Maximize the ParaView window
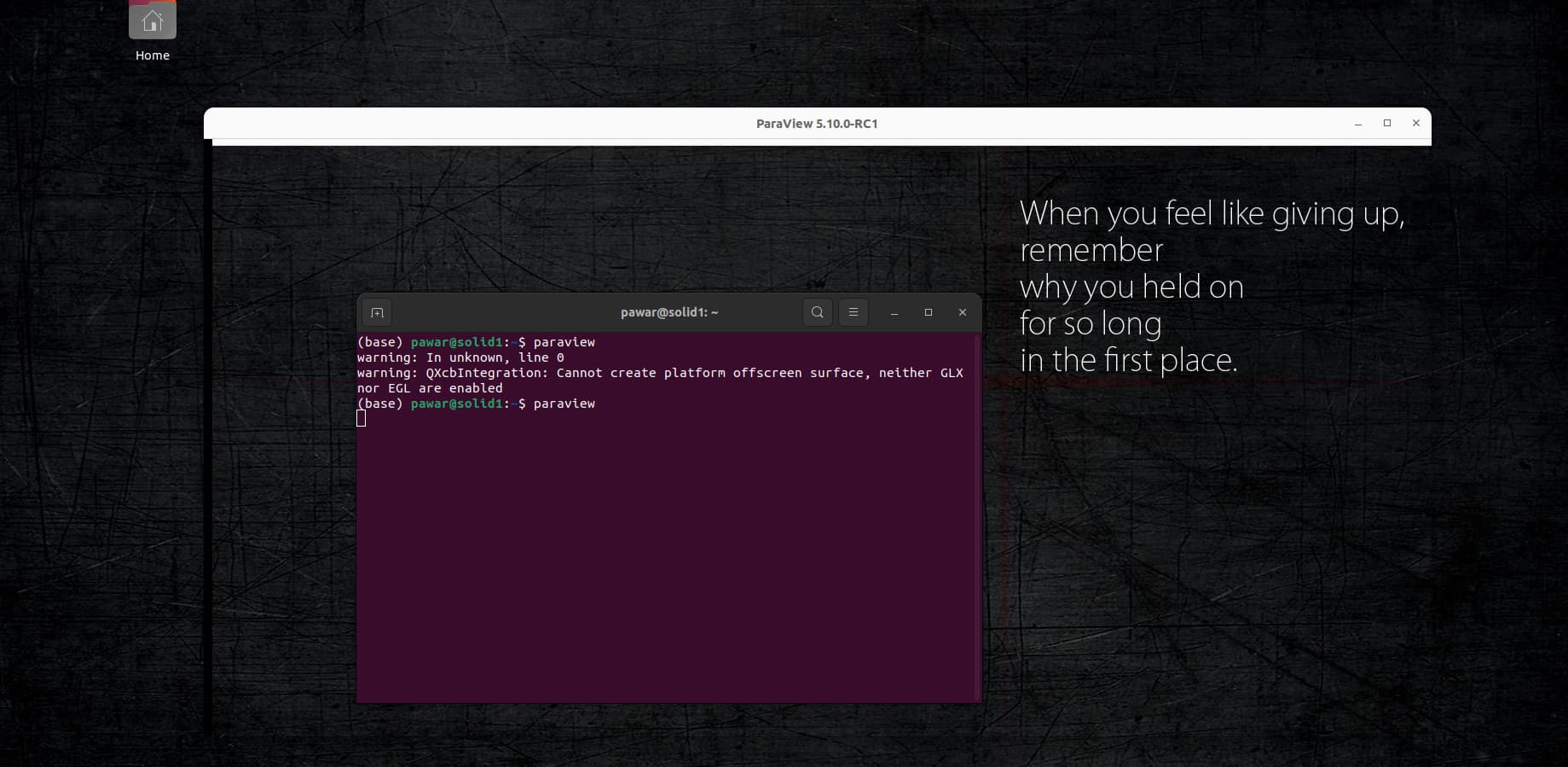The width and height of the screenshot is (1568, 767). (x=1387, y=123)
